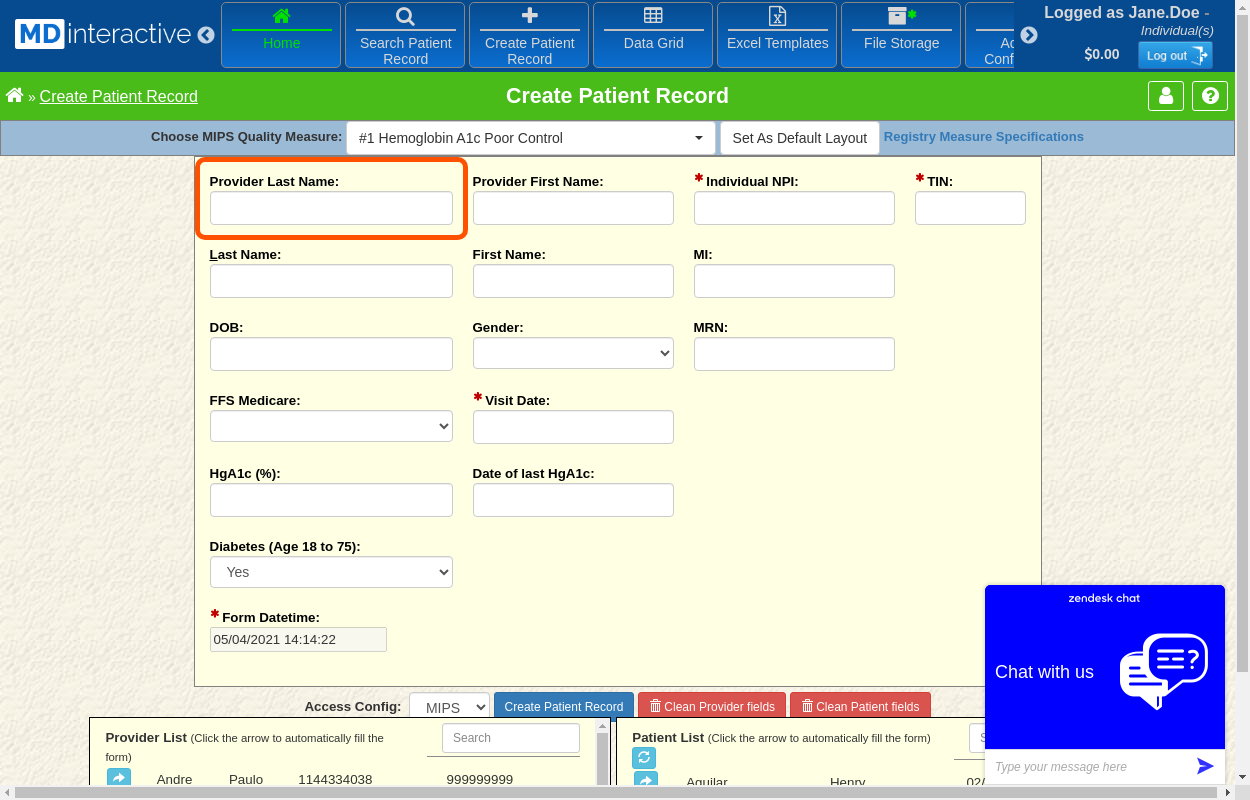Open Excel Templates from the nav bar
This screenshot has width=1250, height=800.
[x=777, y=35]
